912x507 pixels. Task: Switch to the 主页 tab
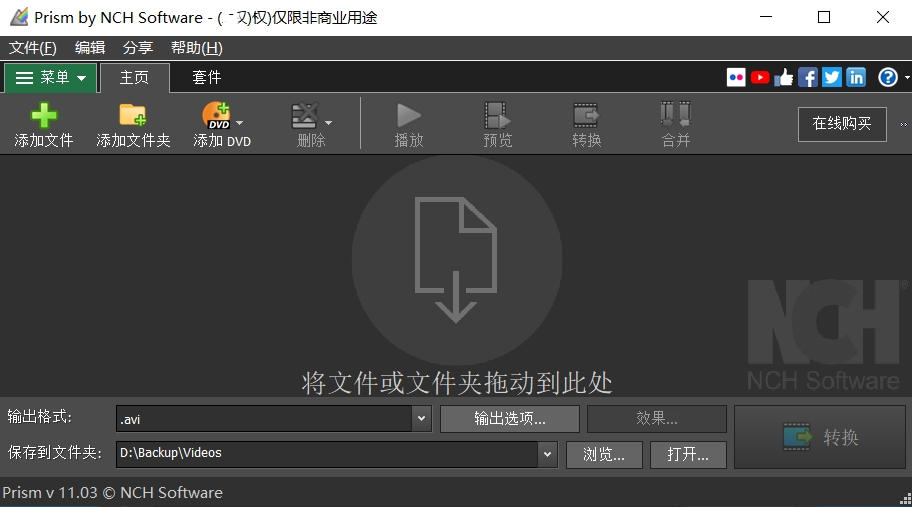(134, 77)
